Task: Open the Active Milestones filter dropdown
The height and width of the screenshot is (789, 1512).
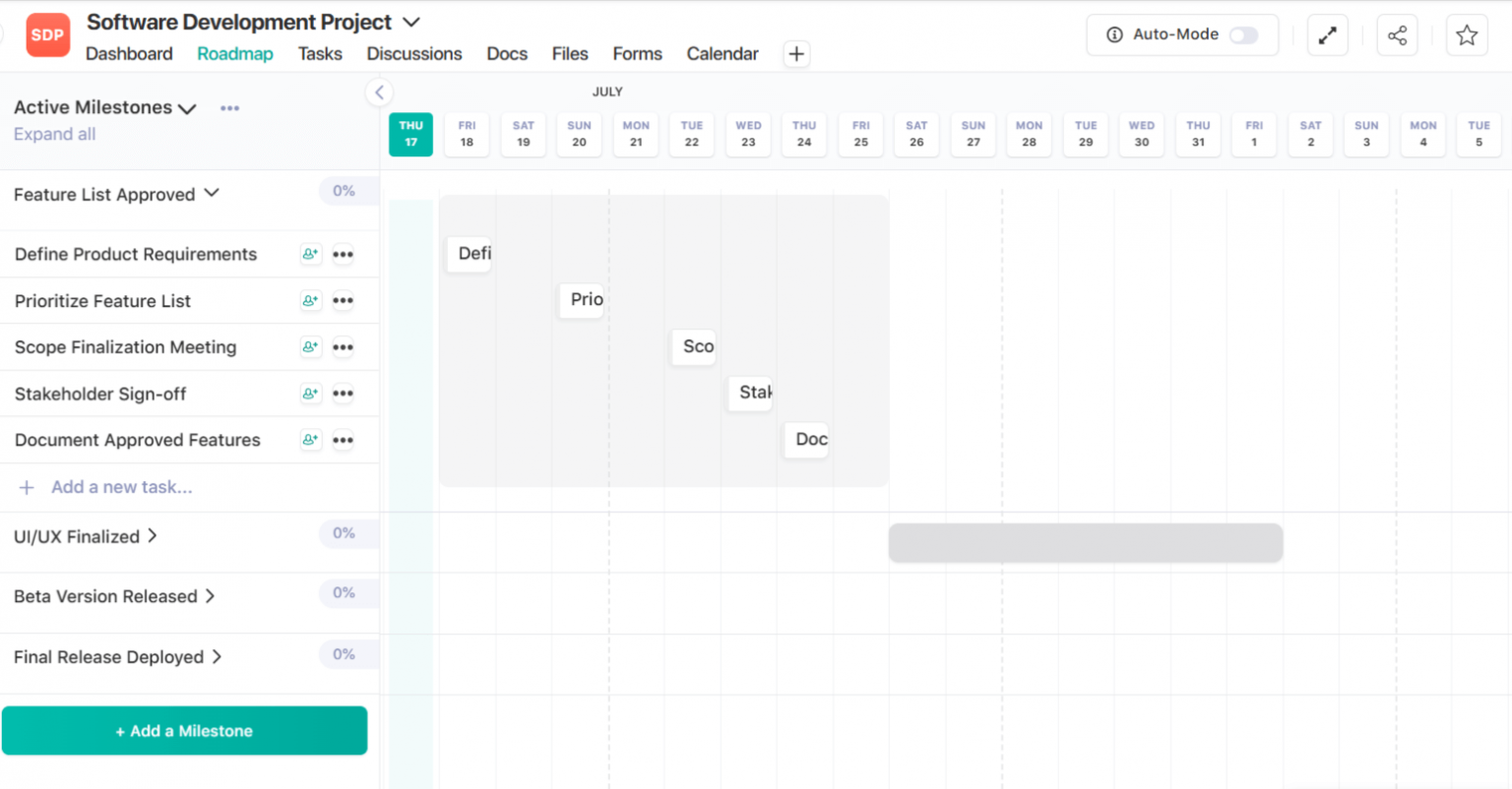Action: pyautogui.click(x=187, y=108)
